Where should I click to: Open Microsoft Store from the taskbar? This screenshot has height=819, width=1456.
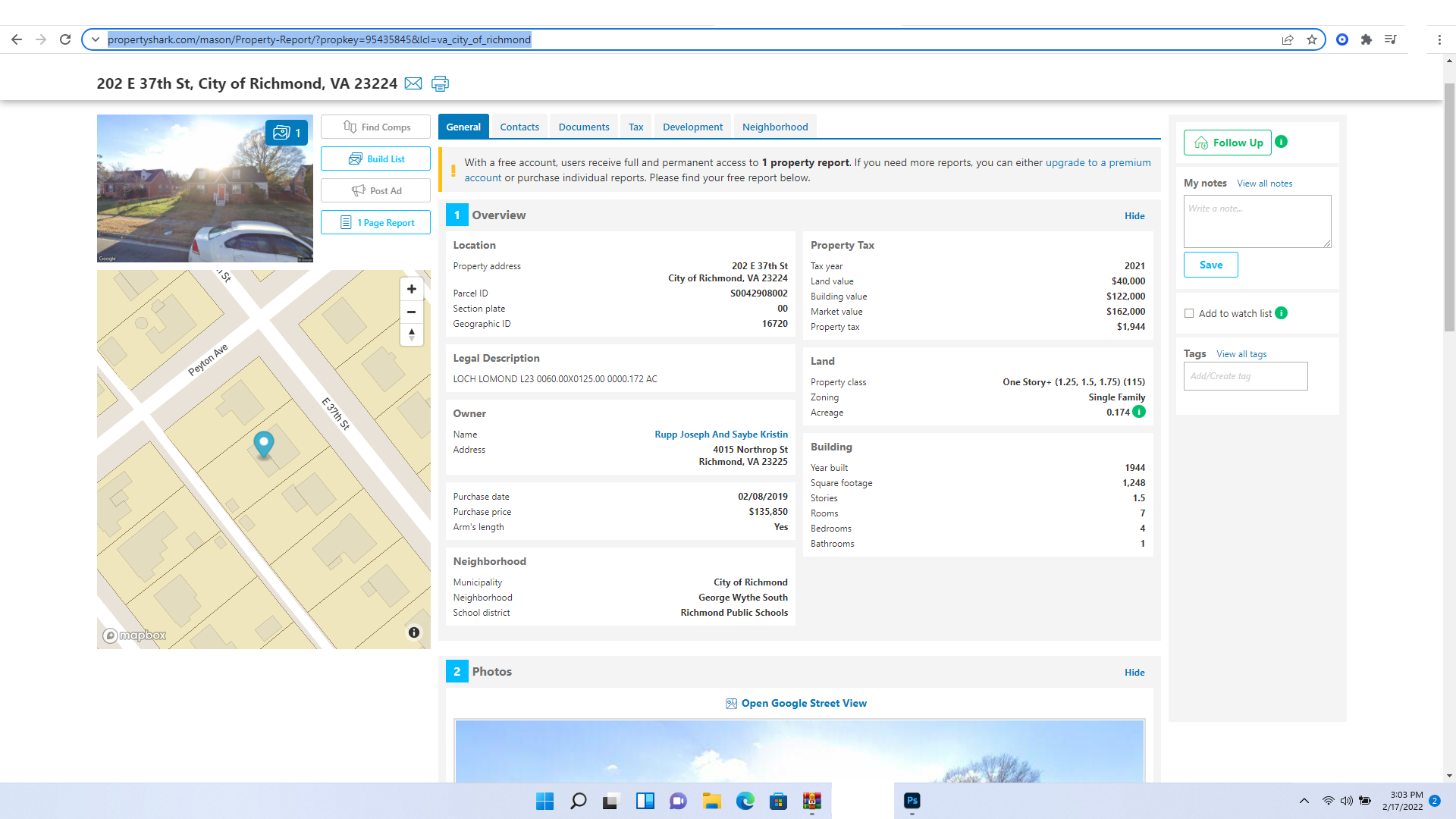click(x=778, y=801)
